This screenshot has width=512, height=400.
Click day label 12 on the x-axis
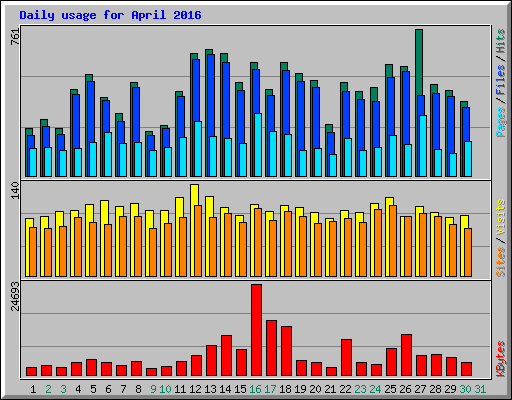[195, 389]
